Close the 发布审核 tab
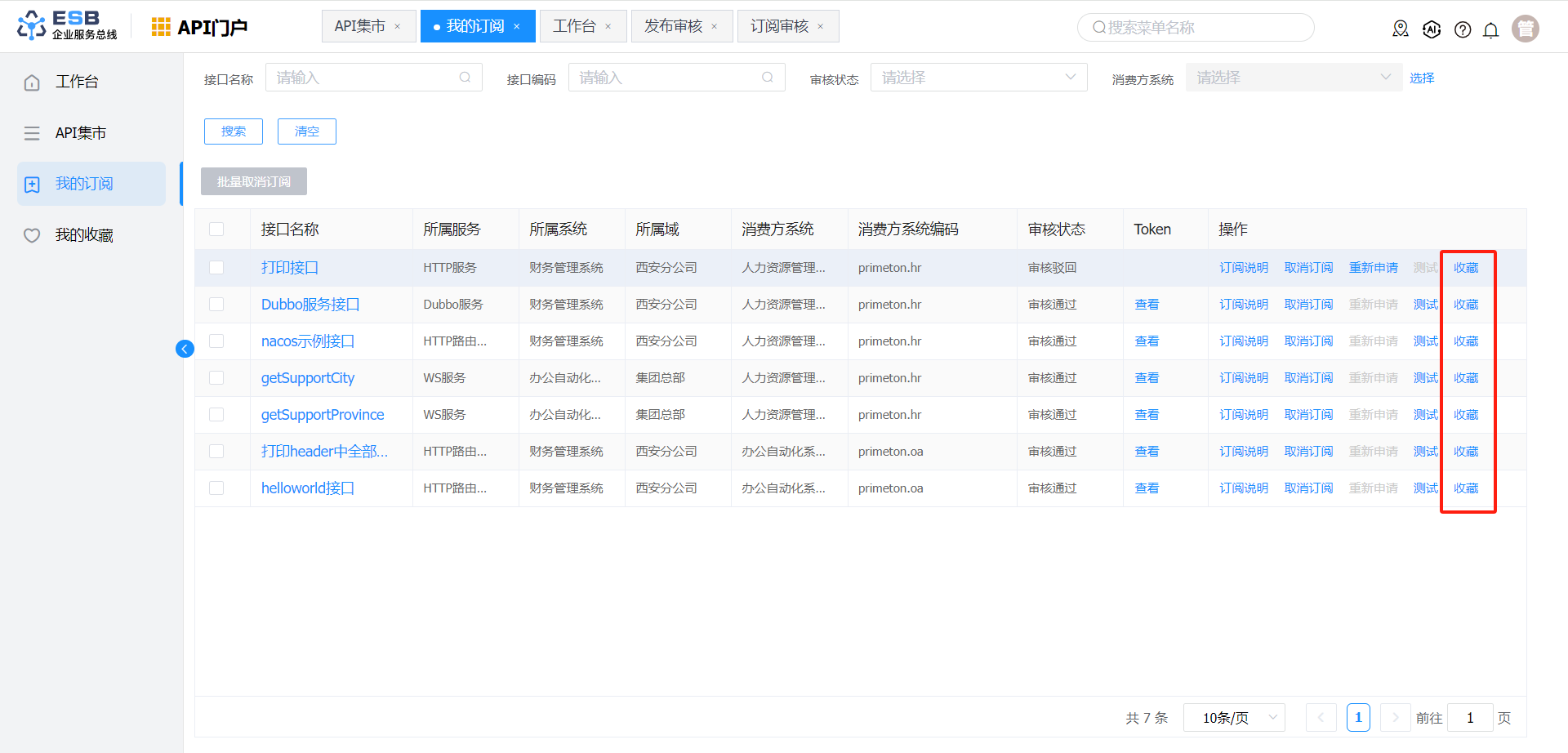Image resolution: width=1568 pixels, height=753 pixels. point(715,27)
